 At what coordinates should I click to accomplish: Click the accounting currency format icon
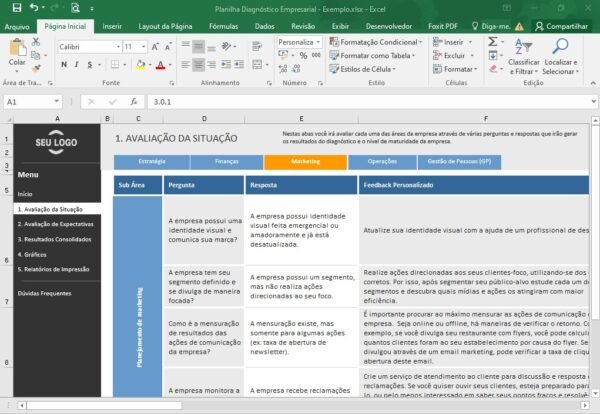(x=283, y=55)
